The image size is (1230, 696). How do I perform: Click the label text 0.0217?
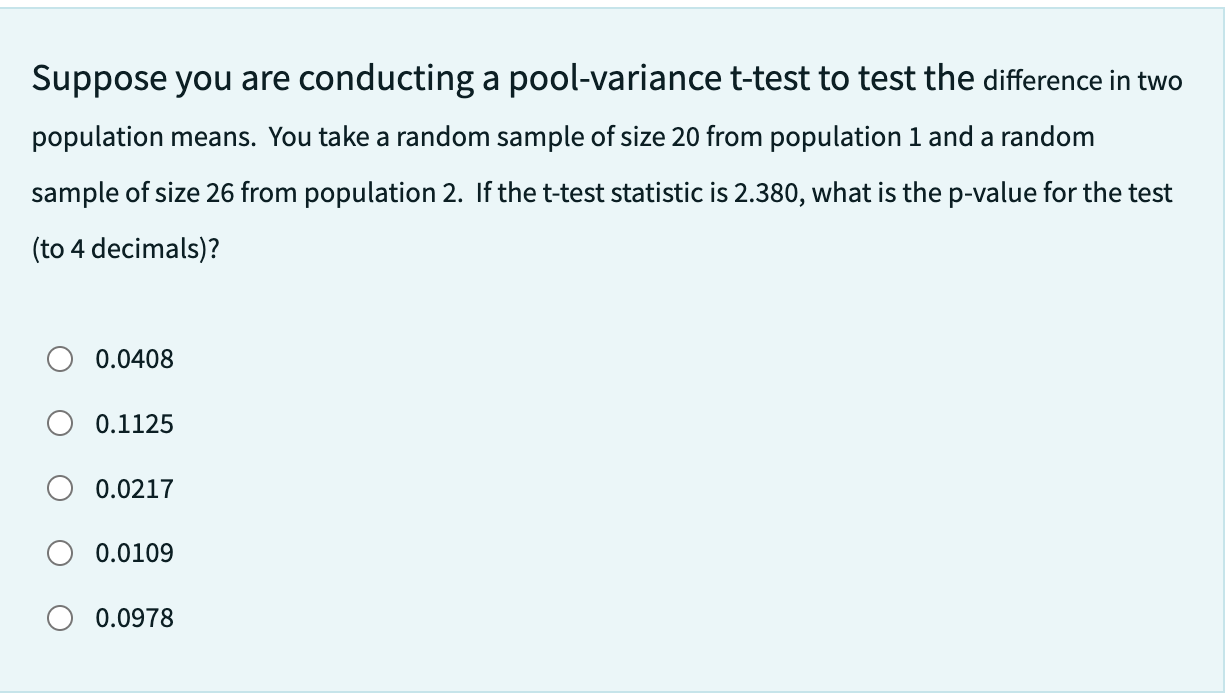click(134, 489)
